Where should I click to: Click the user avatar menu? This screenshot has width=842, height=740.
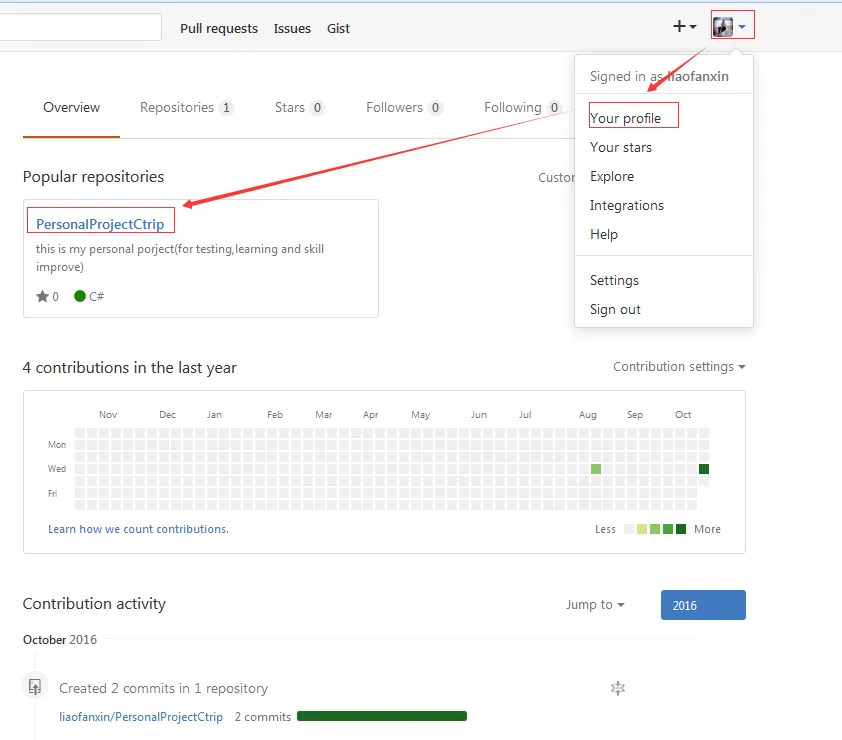tap(729, 26)
